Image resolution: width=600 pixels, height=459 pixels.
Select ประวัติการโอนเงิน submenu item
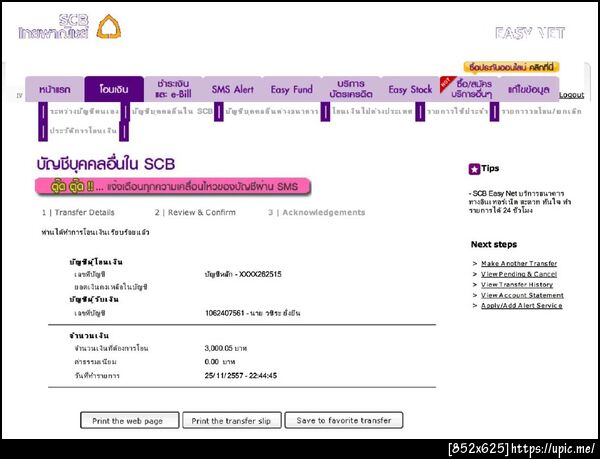[83, 131]
